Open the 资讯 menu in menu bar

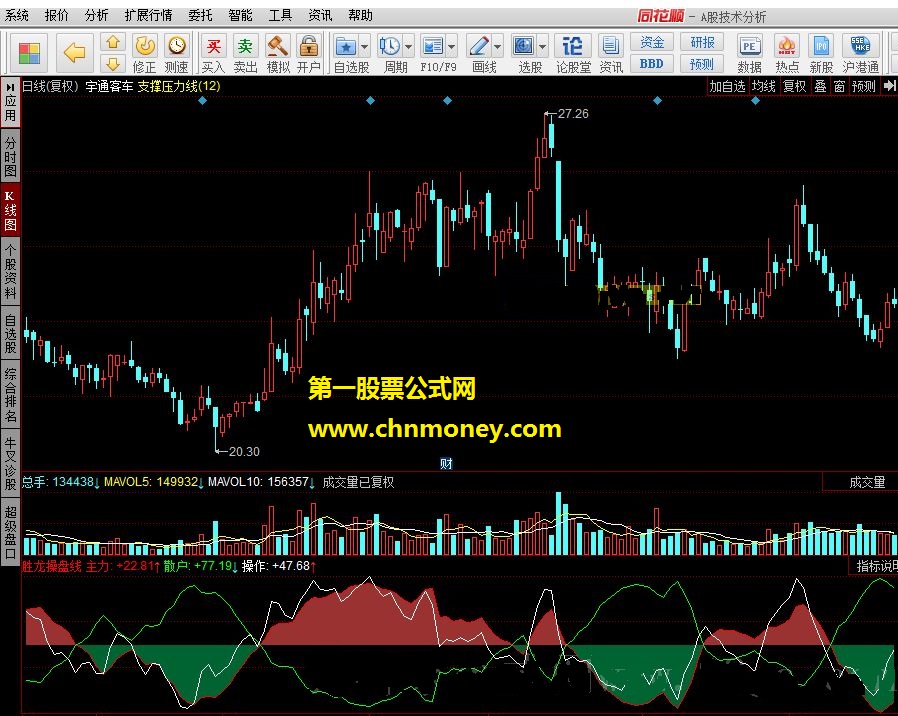[x=320, y=15]
